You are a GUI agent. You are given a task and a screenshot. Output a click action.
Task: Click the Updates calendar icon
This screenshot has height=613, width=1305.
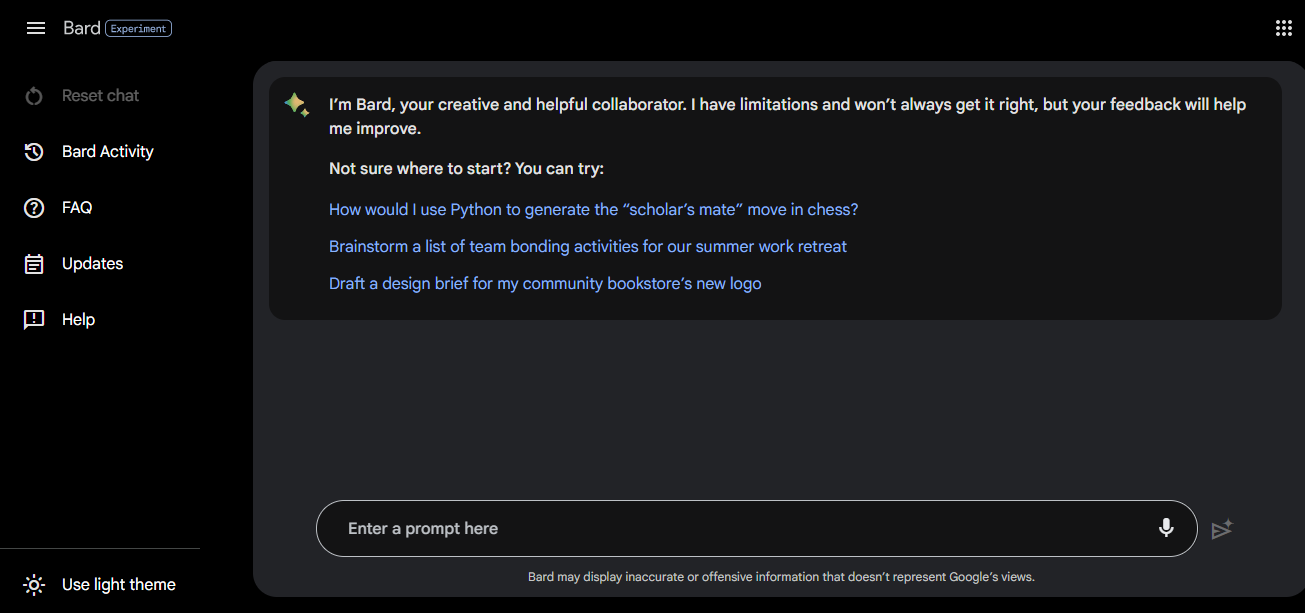34,264
